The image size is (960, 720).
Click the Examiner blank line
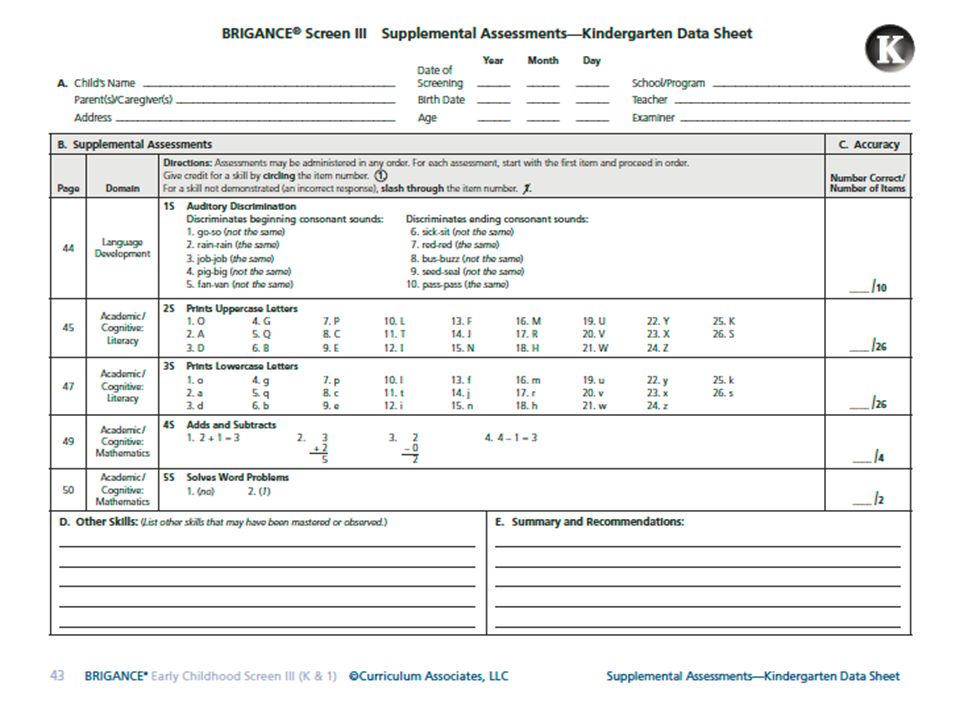[795, 119]
